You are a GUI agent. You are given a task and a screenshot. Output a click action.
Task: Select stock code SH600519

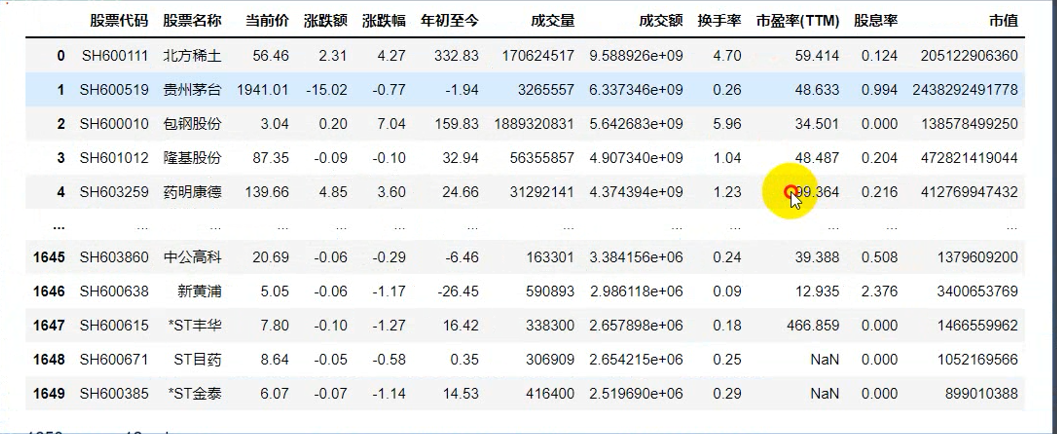point(114,90)
